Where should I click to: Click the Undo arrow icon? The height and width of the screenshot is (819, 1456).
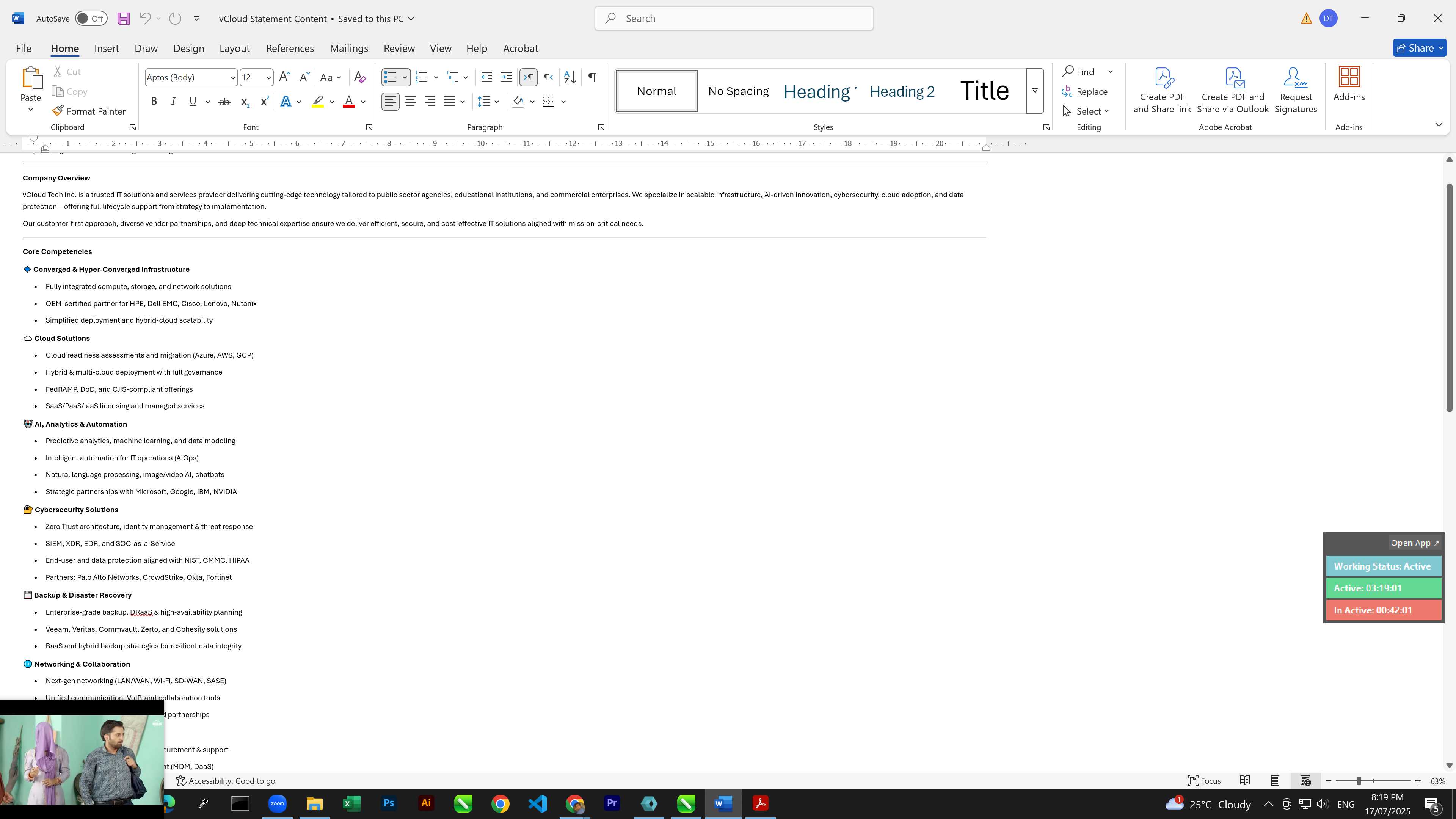tap(145, 19)
